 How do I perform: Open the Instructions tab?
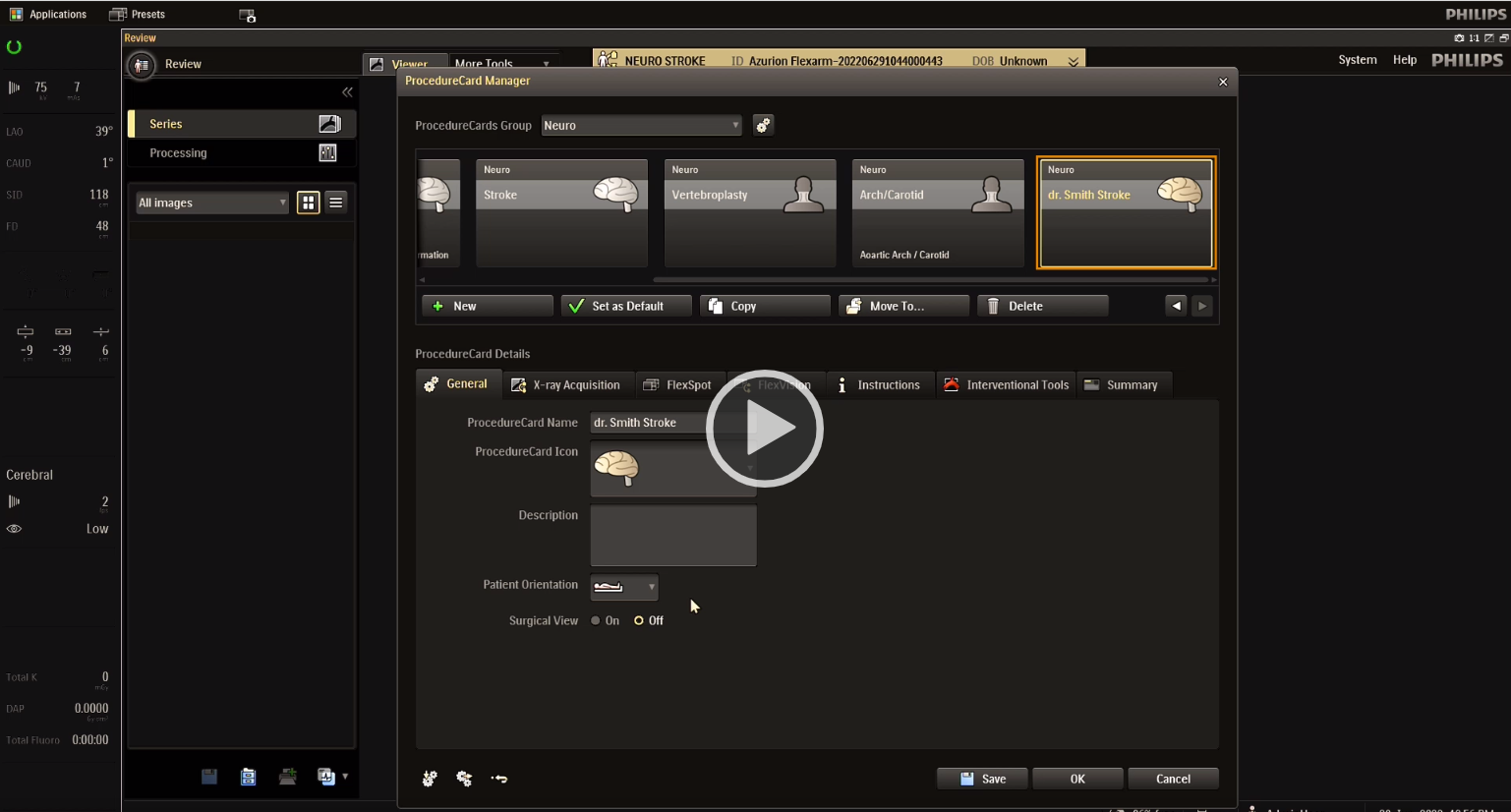coord(879,384)
